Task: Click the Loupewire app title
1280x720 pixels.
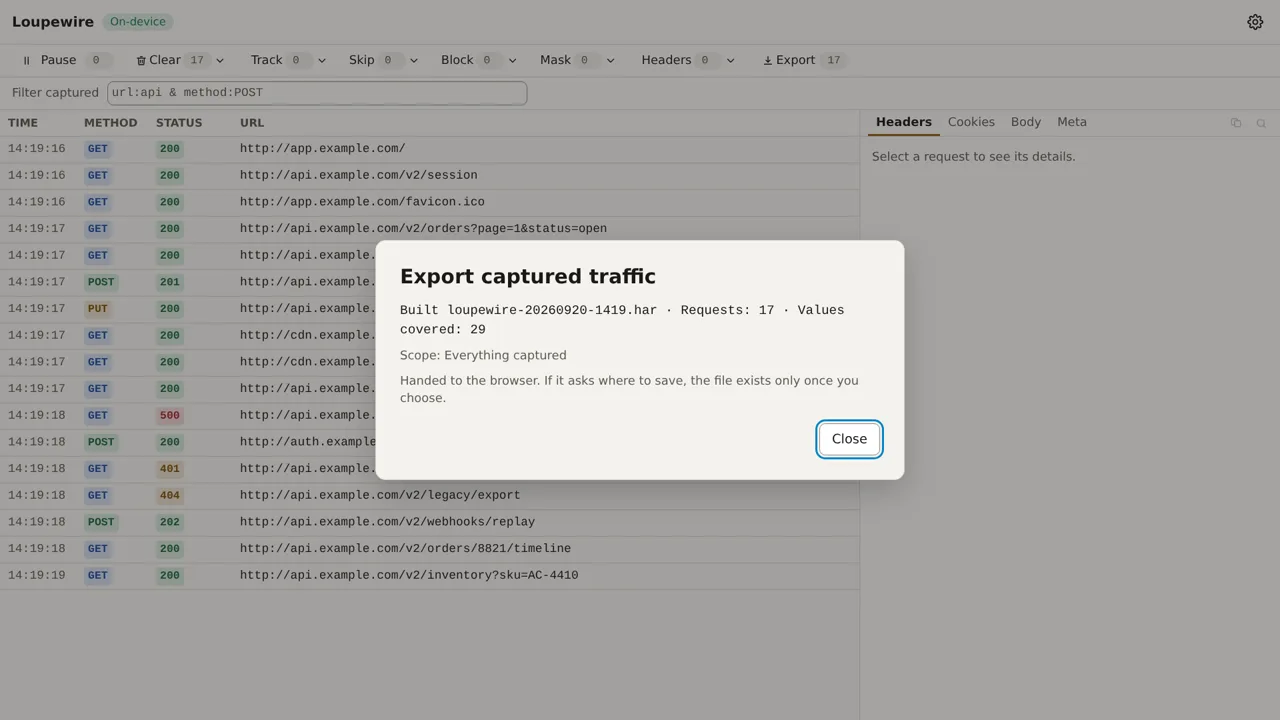Action: click(x=53, y=21)
